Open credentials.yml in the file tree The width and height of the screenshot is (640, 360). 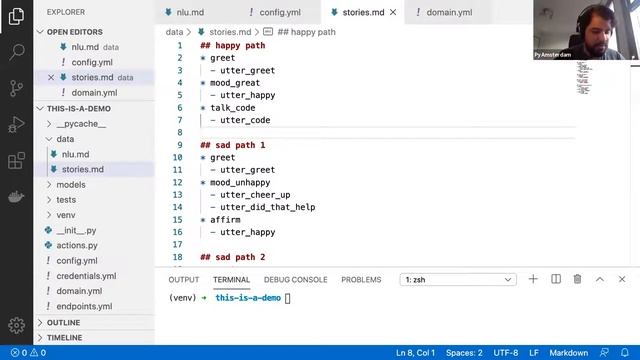tap(86, 276)
